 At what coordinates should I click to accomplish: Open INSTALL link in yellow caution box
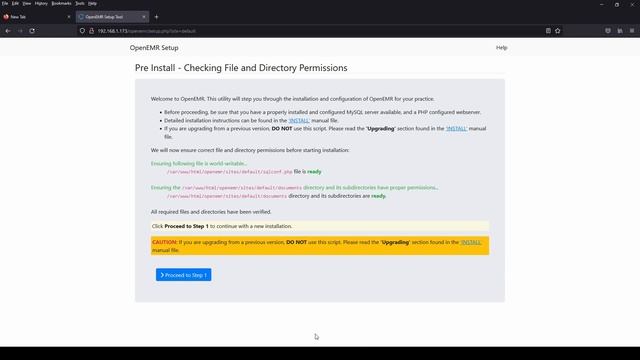pyautogui.click(x=471, y=242)
